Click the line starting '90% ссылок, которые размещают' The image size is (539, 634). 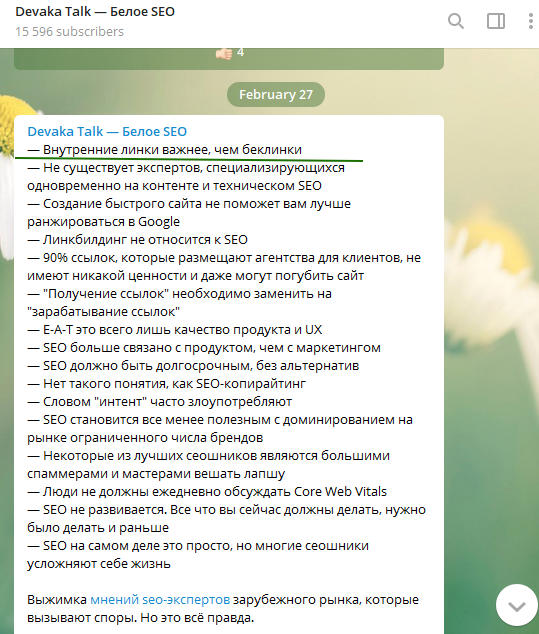[224, 258]
